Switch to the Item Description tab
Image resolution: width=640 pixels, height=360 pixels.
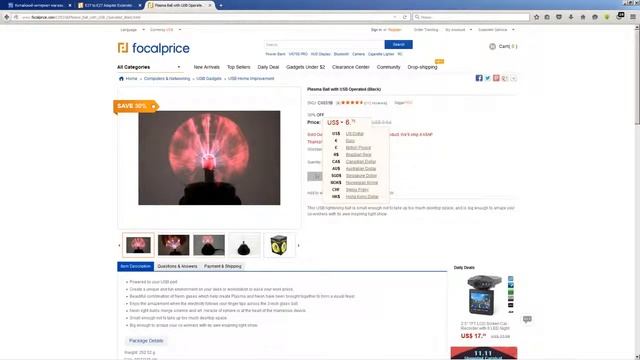click(136, 266)
